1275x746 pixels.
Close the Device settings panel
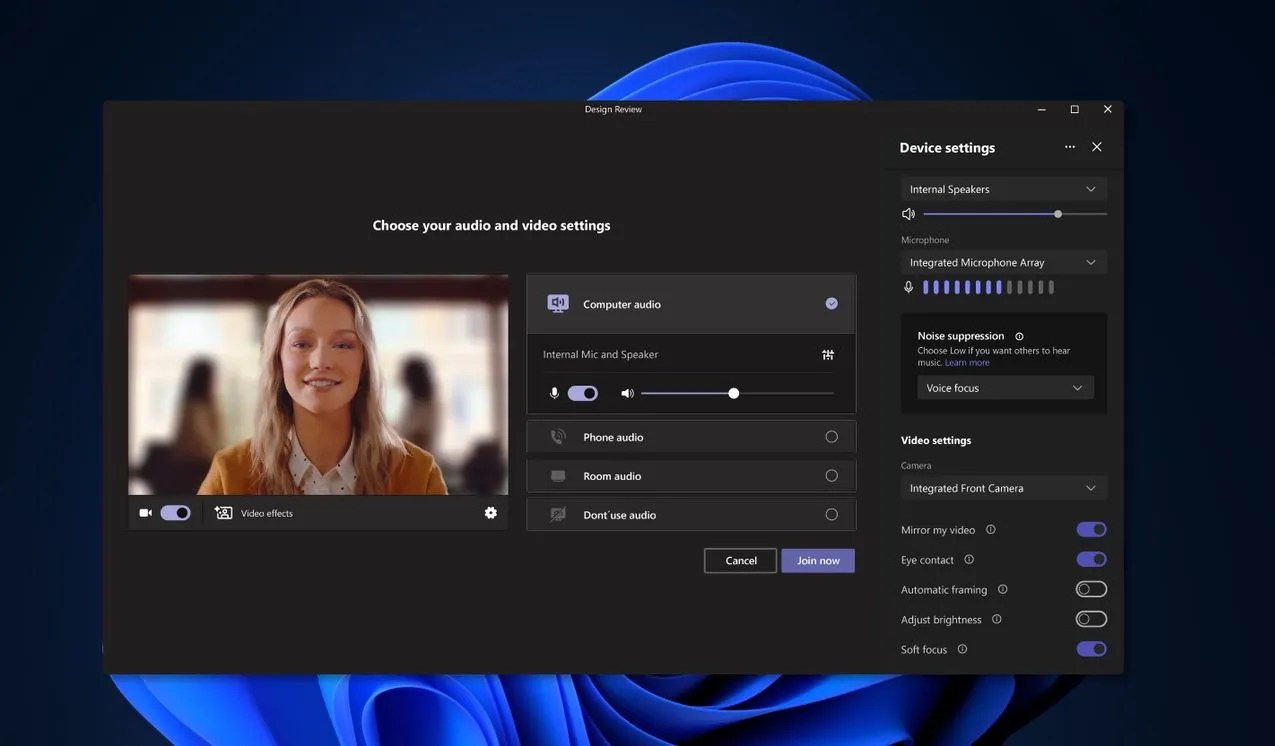[1097, 147]
